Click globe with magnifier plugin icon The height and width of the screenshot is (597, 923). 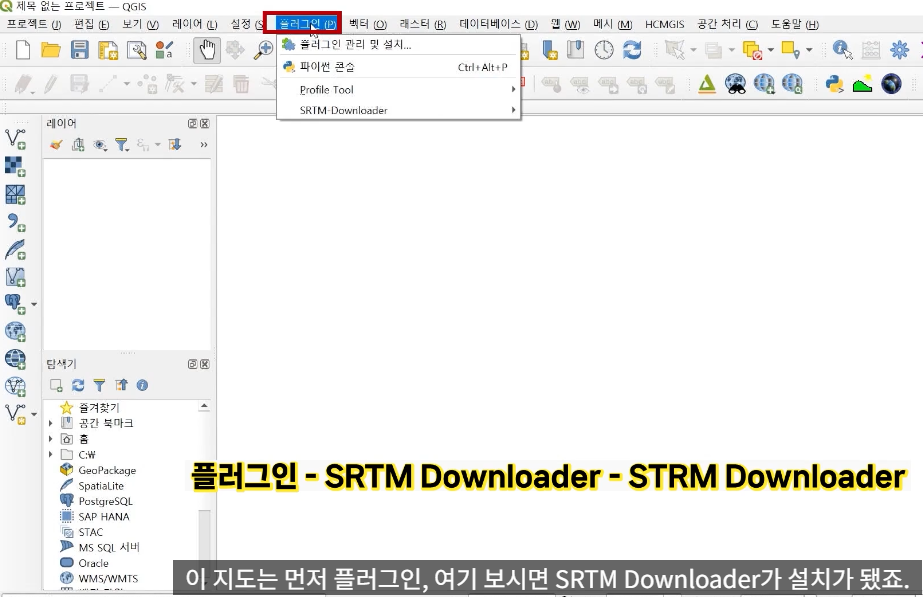pos(792,84)
